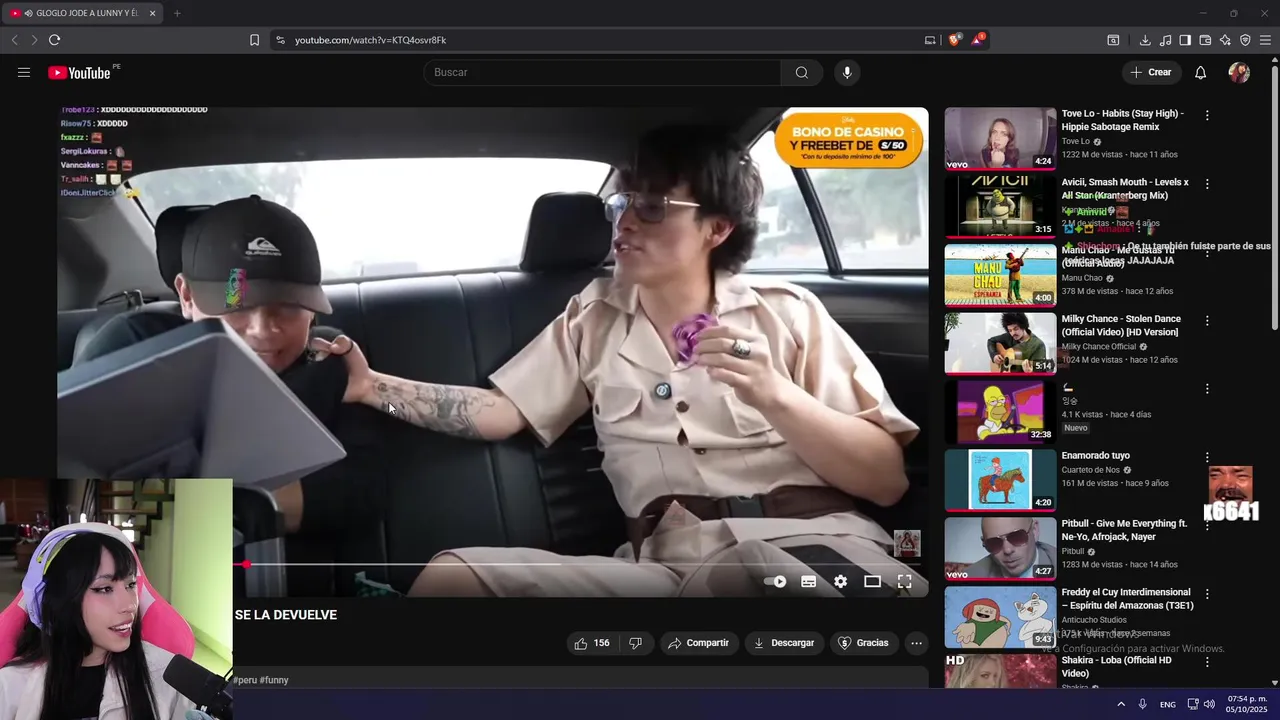Viewport: 1280px width, 720px height.
Task: Open the Brave Rewards triangle icon
Action: [977, 40]
